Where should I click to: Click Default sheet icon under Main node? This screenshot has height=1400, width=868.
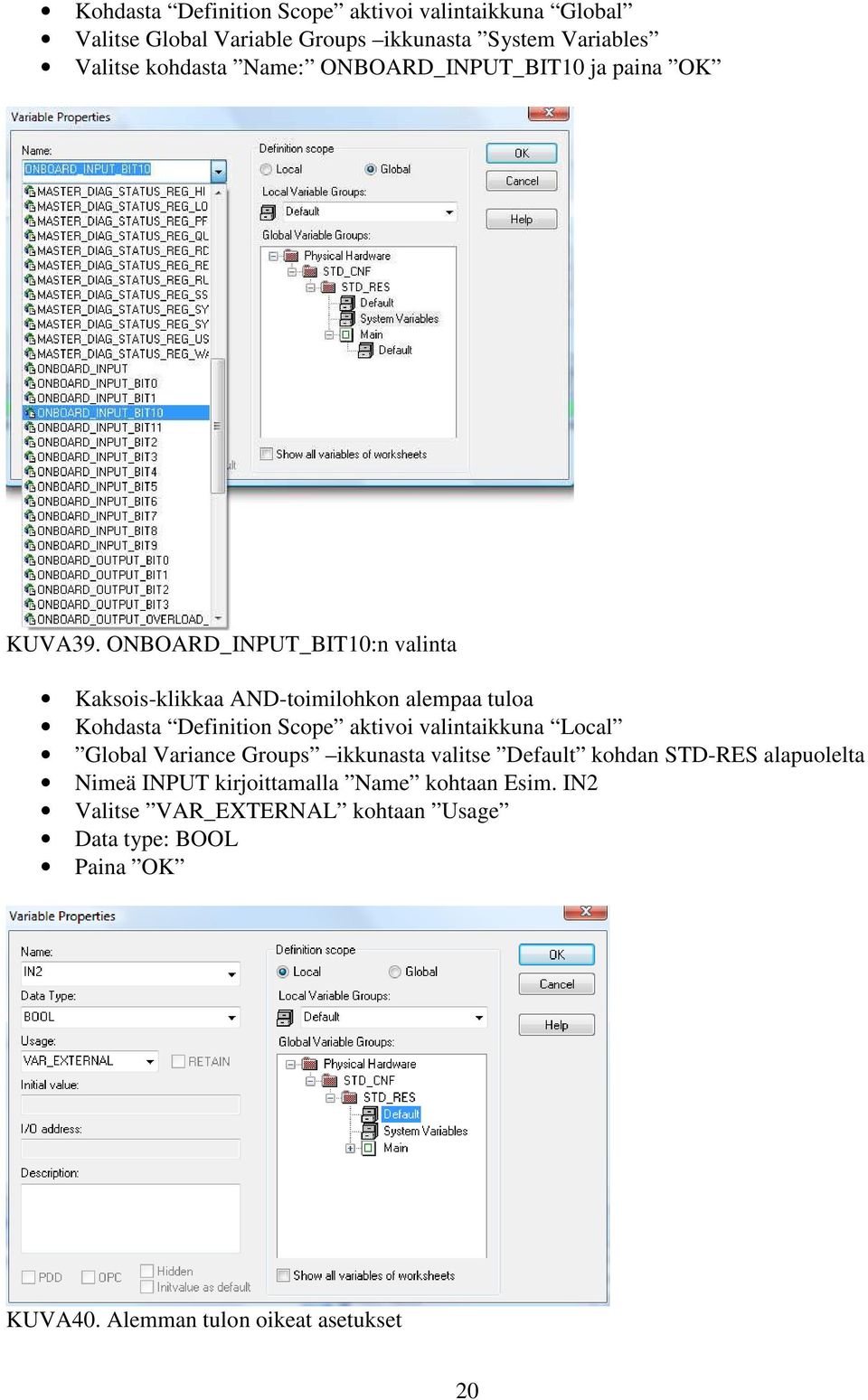coord(365,351)
